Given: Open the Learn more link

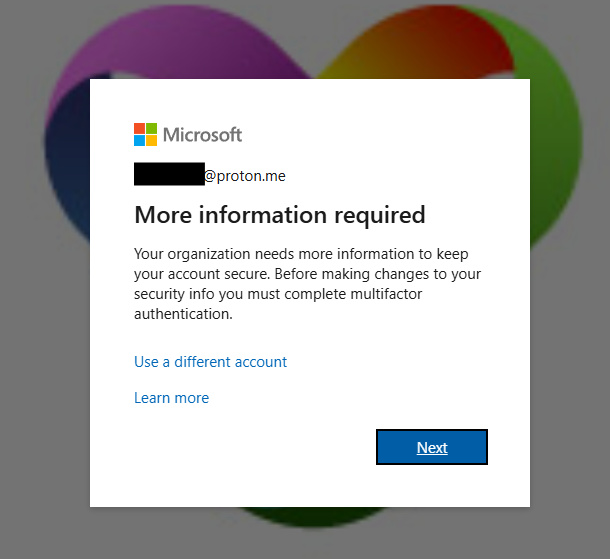Looking at the screenshot, I should click(172, 398).
